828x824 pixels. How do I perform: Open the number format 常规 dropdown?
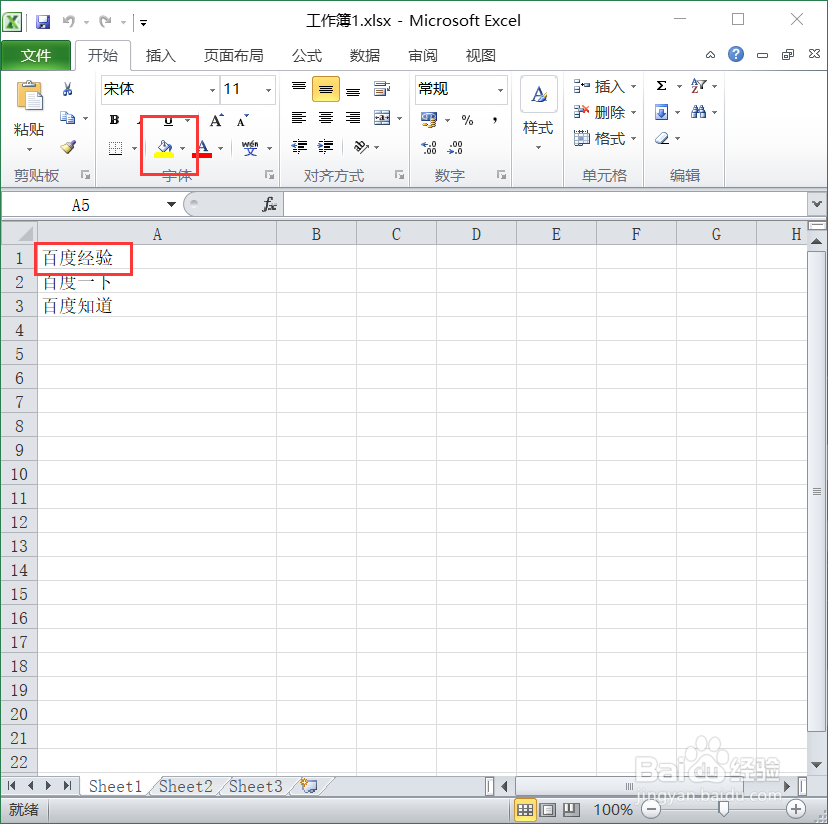(x=500, y=90)
